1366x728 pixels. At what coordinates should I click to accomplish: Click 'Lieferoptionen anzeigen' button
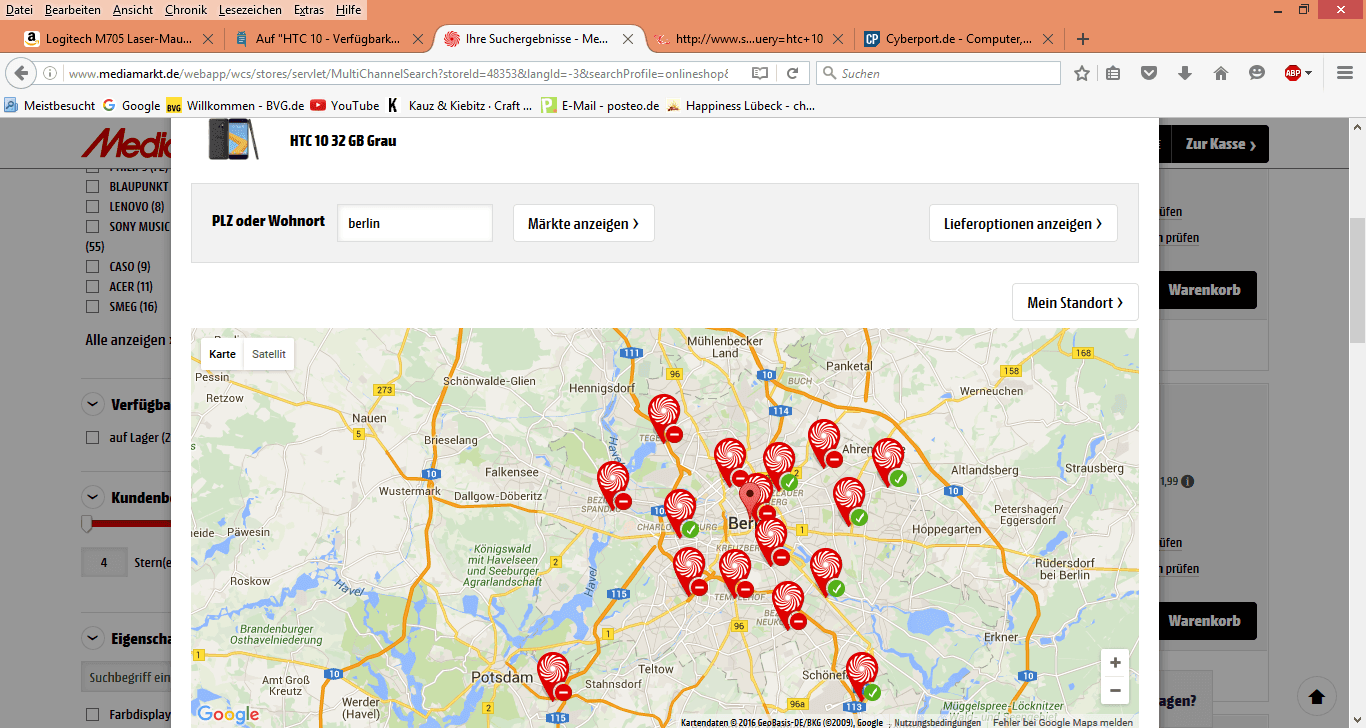coord(1023,223)
